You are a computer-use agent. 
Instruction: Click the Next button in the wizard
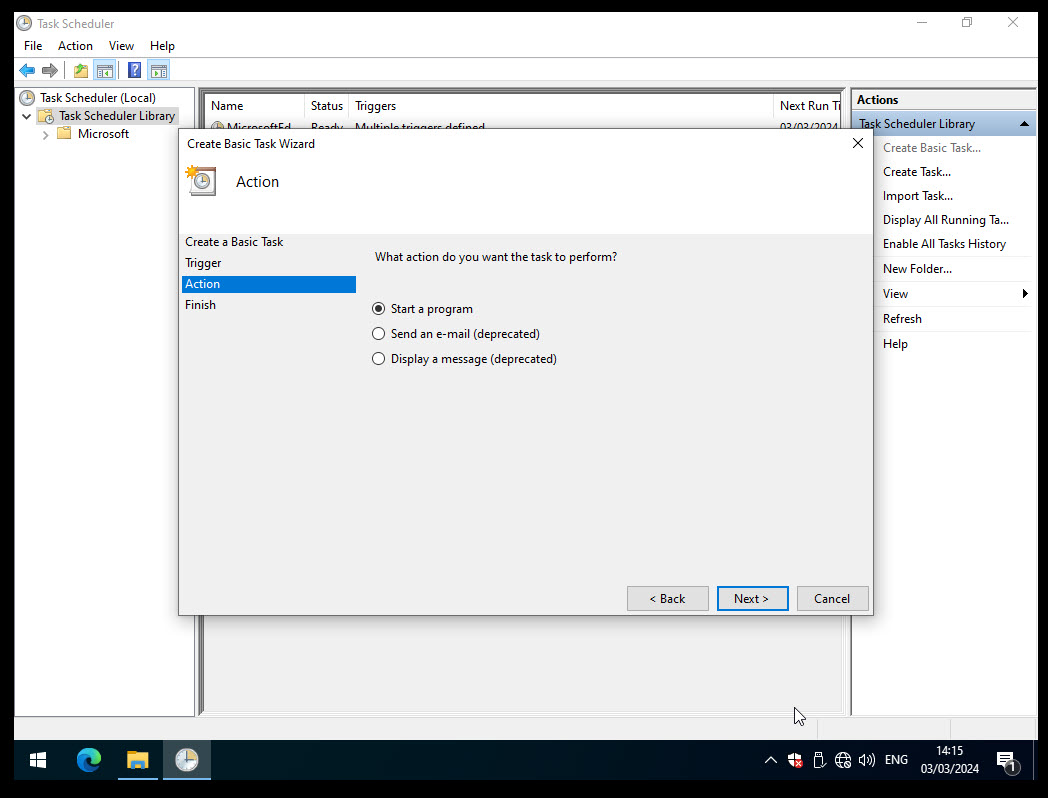(x=752, y=598)
